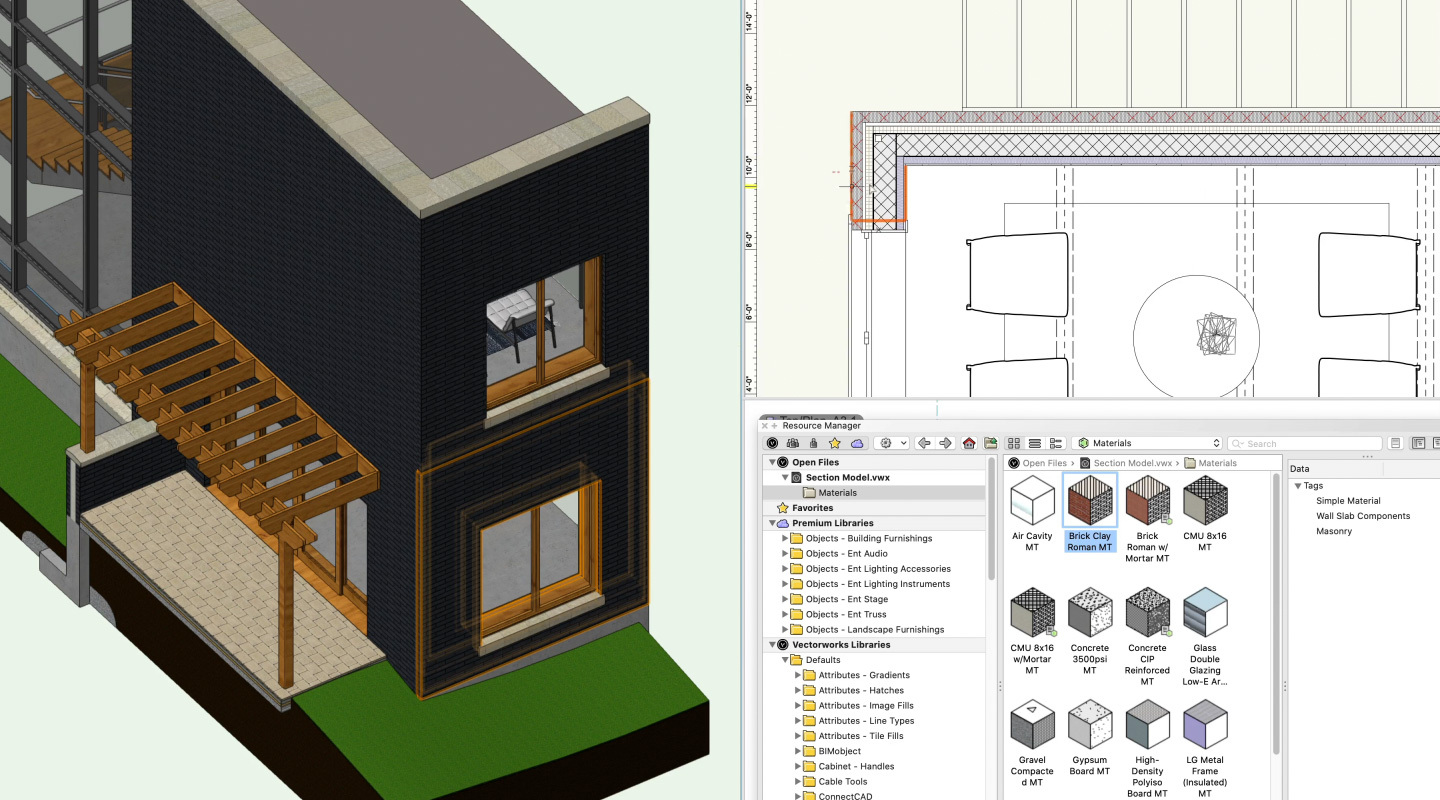Viewport: 1440px width, 800px height.
Task: Select Objects - Ent Audio folder
Action: coord(838,553)
